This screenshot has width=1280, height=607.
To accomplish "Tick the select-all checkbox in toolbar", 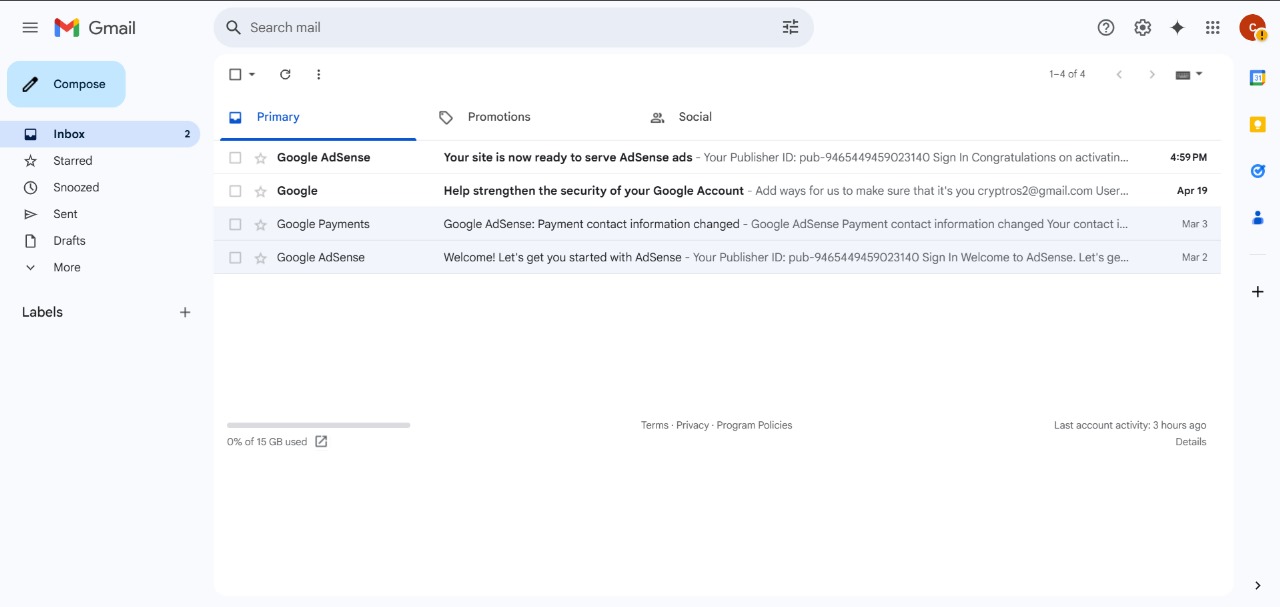I will (235, 74).
